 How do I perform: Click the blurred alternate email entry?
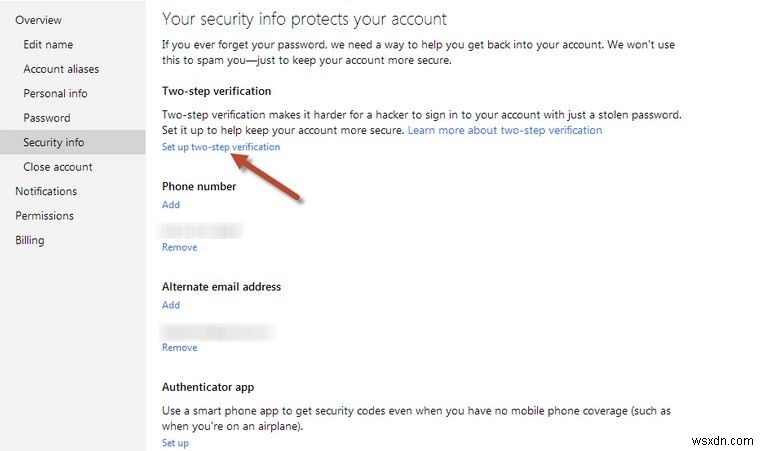(218, 329)
